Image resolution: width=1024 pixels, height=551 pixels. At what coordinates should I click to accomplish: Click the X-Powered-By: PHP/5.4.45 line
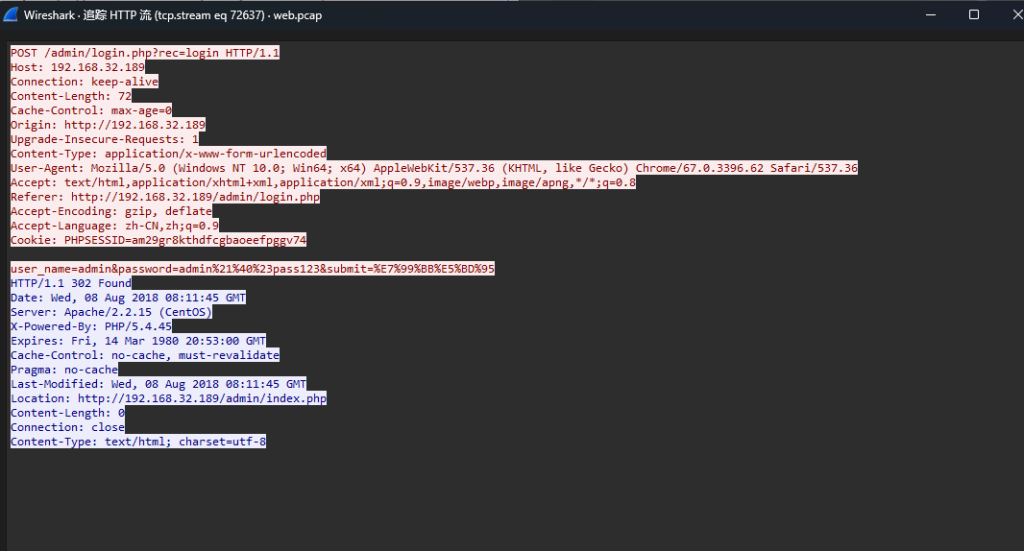[x=91, y=326]
